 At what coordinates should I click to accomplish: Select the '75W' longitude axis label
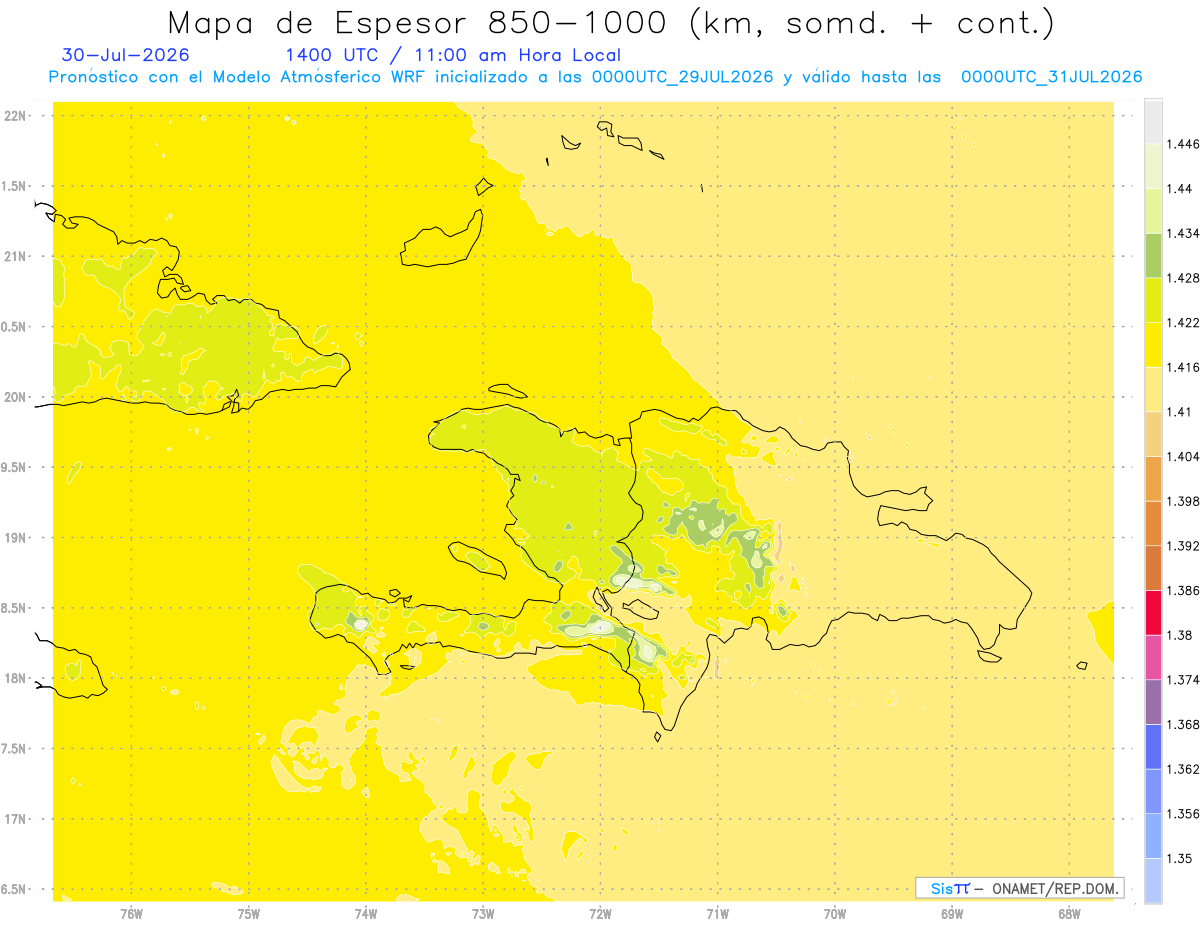click(249, 914)
